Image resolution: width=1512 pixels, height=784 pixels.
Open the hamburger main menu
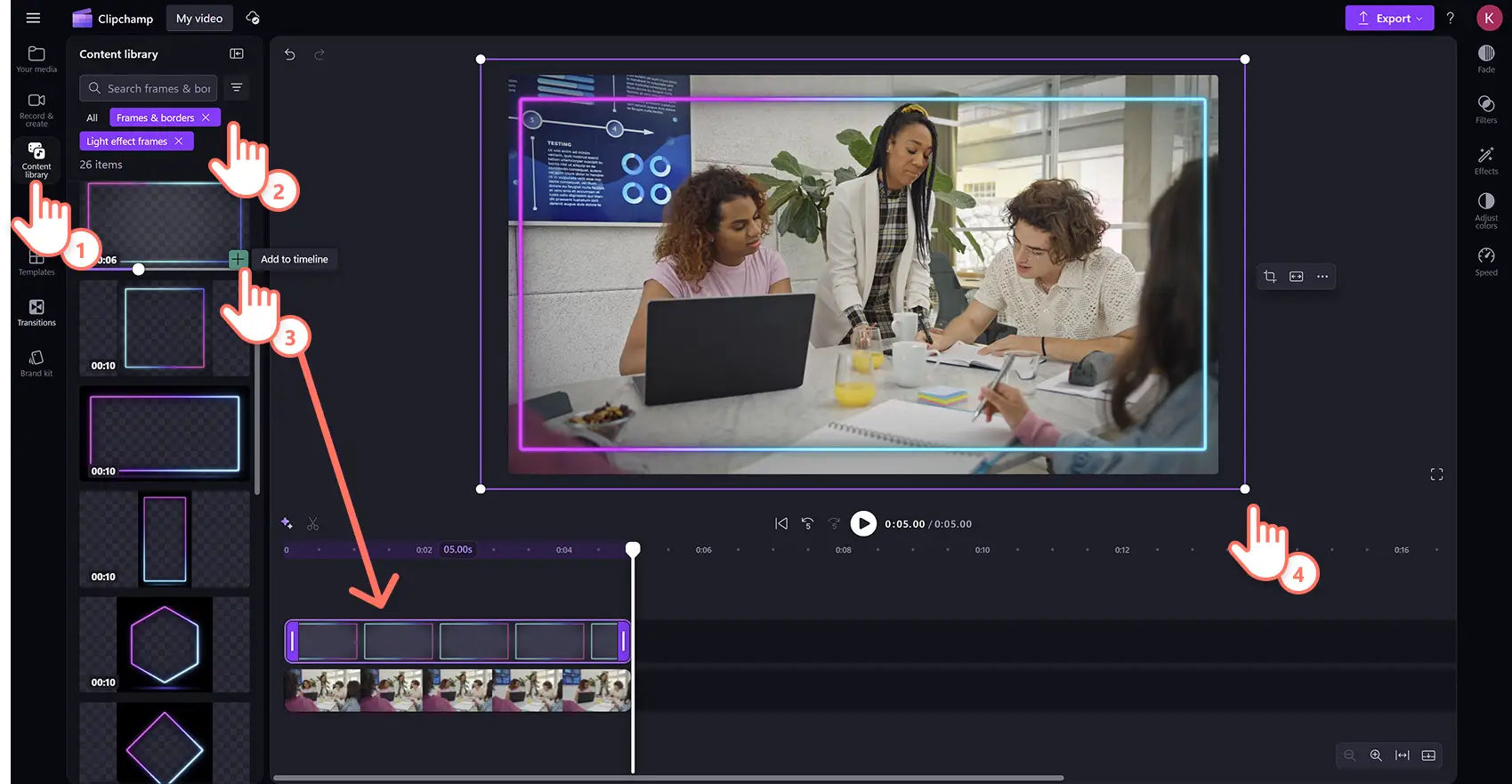33,18
